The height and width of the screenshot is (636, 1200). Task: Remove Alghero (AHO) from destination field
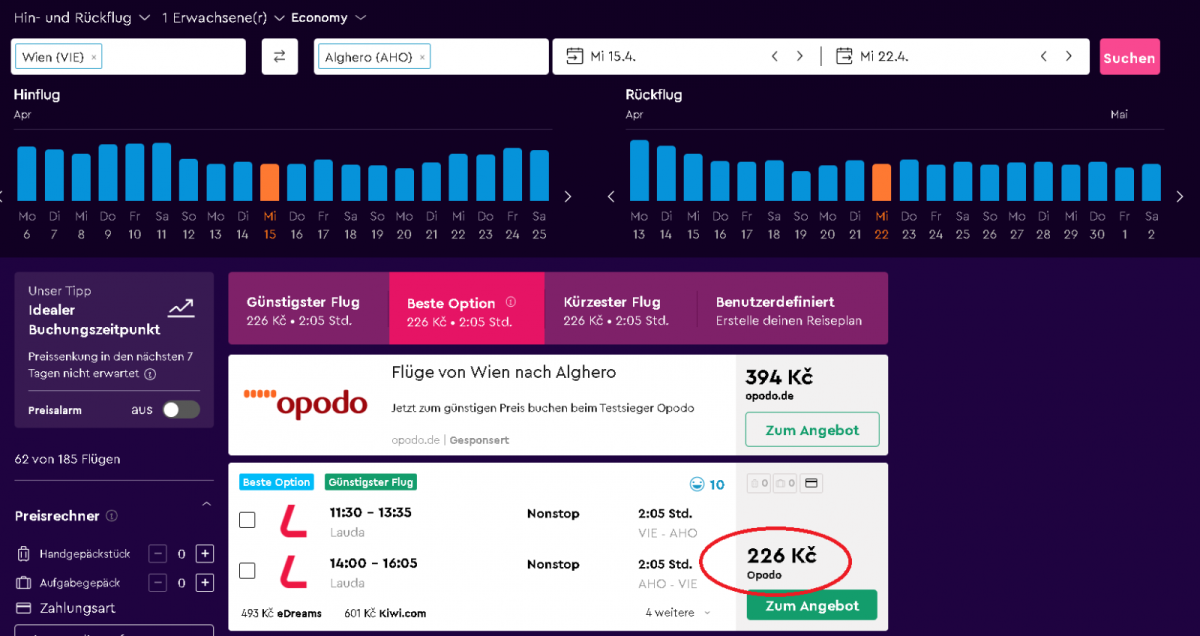[422, 58]
